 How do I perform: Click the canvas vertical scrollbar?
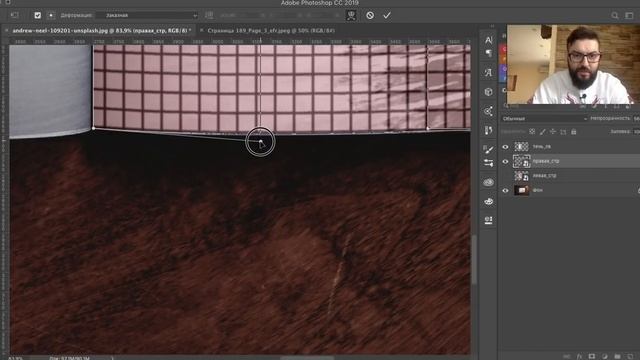474,260
